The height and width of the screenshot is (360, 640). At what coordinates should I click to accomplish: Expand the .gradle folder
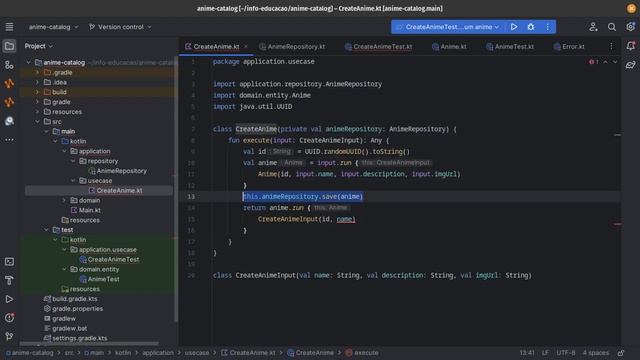(x=37, y=72)
